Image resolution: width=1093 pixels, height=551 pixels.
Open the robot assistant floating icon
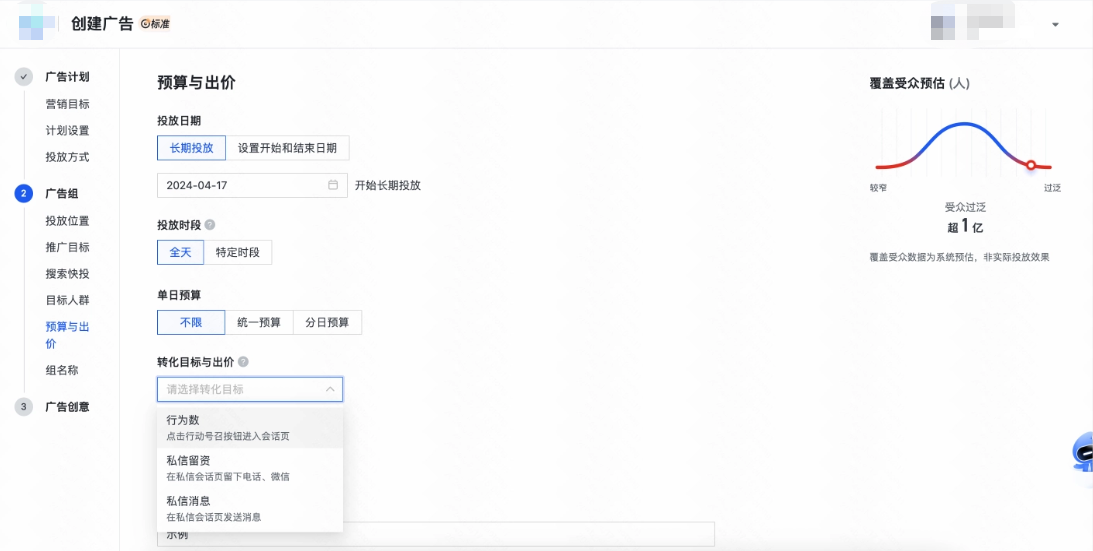click(1082, 454)
